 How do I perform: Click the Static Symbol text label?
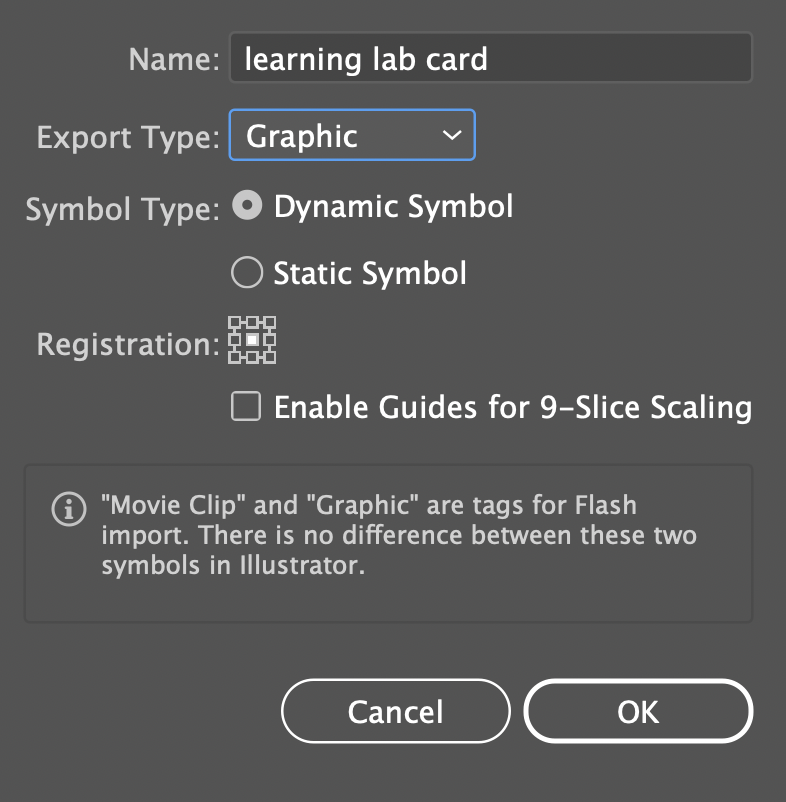tap(370, 273)
